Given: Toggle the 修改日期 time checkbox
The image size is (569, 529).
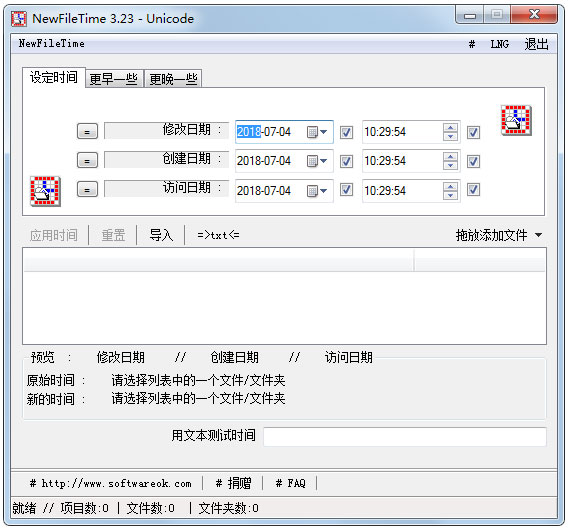Looking at the screenshot, I should (473, 132).
